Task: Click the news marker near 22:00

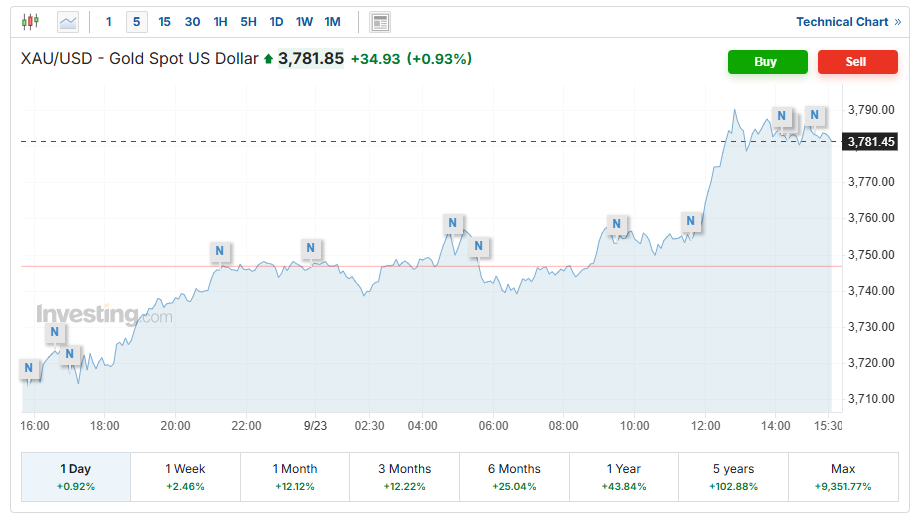Action: point(220,250)
